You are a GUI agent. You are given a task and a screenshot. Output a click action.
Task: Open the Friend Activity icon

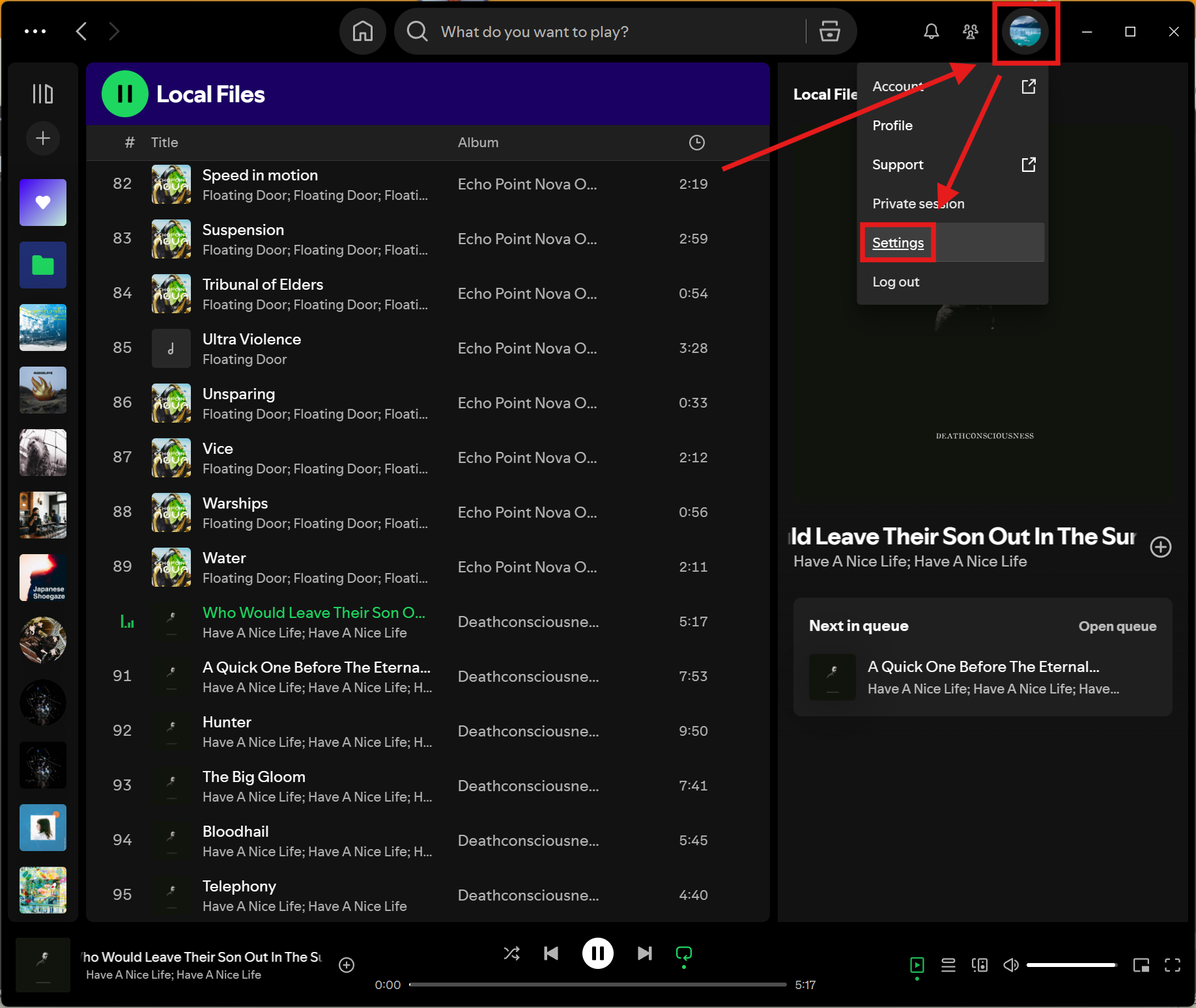[x=971, y=31]
